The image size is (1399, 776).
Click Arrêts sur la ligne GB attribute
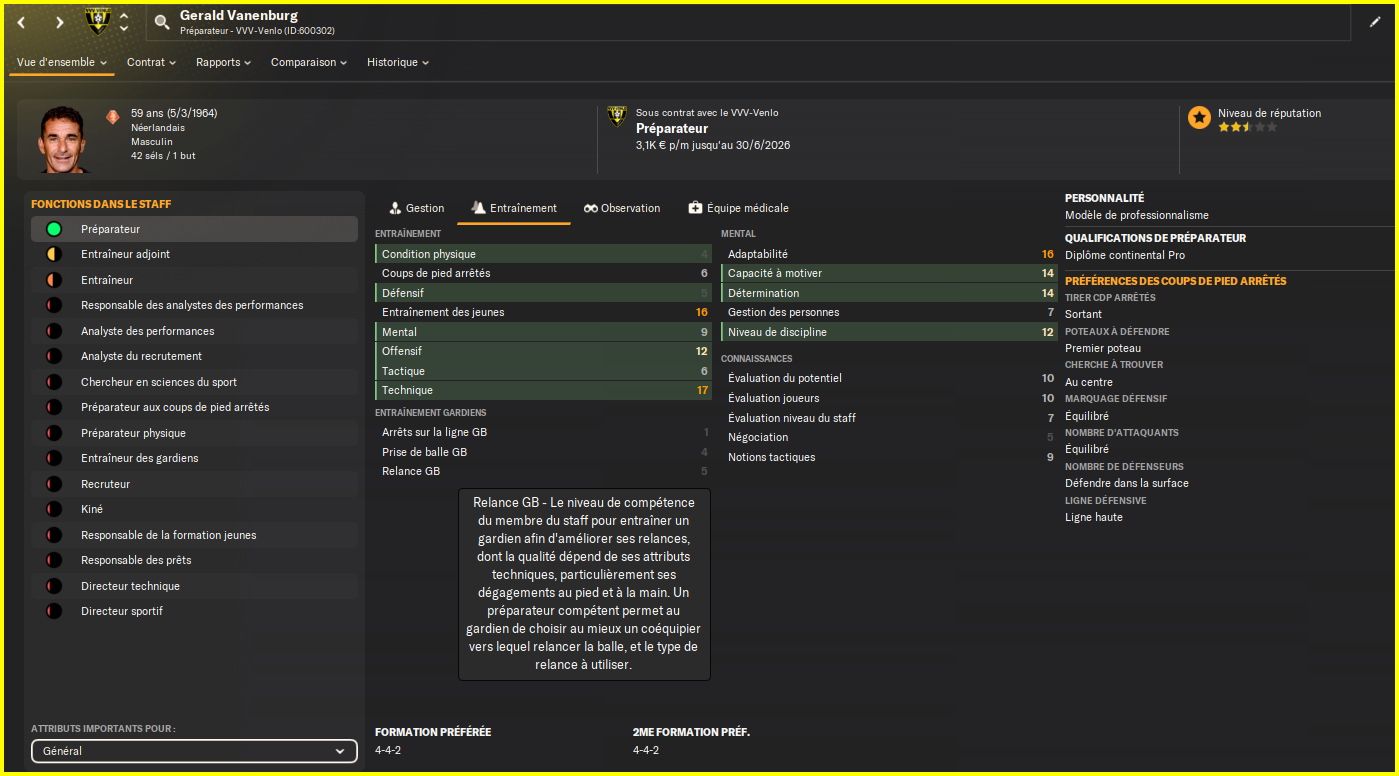(x=543, y=432)
